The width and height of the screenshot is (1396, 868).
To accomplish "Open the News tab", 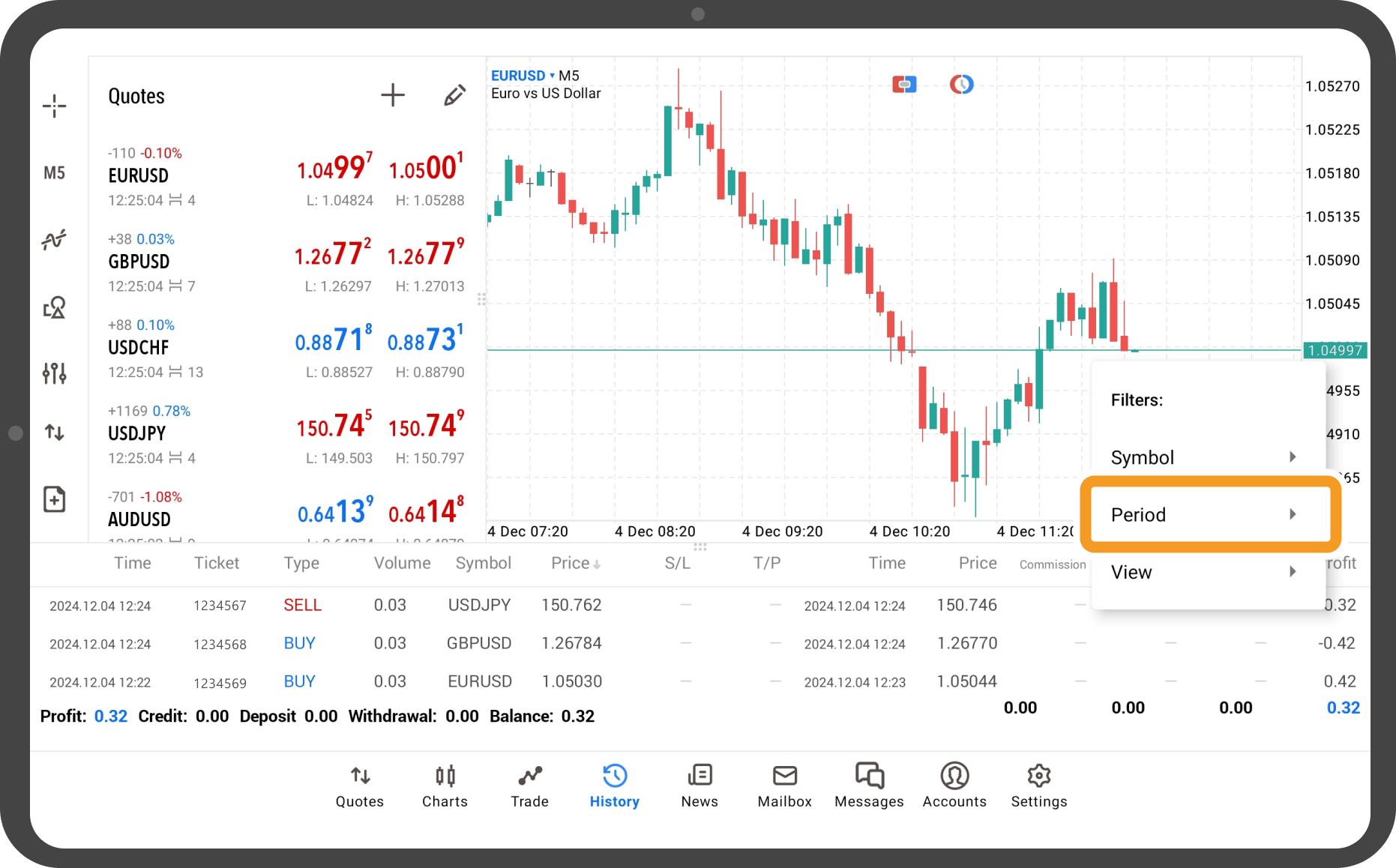I will (699, 785).
